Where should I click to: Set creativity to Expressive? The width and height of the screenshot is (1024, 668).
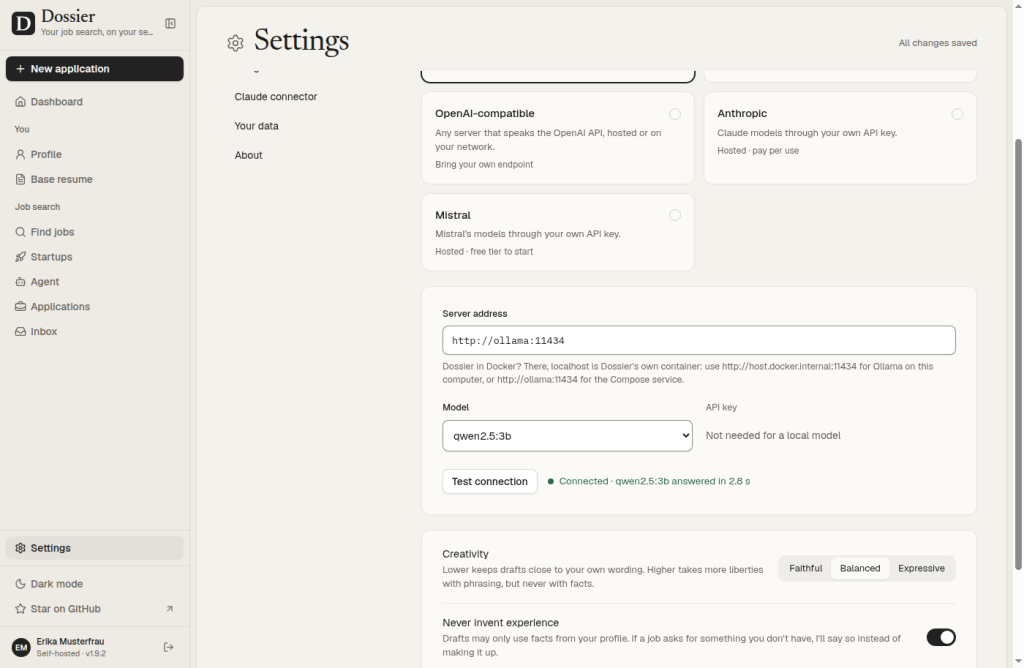(921, 569)
